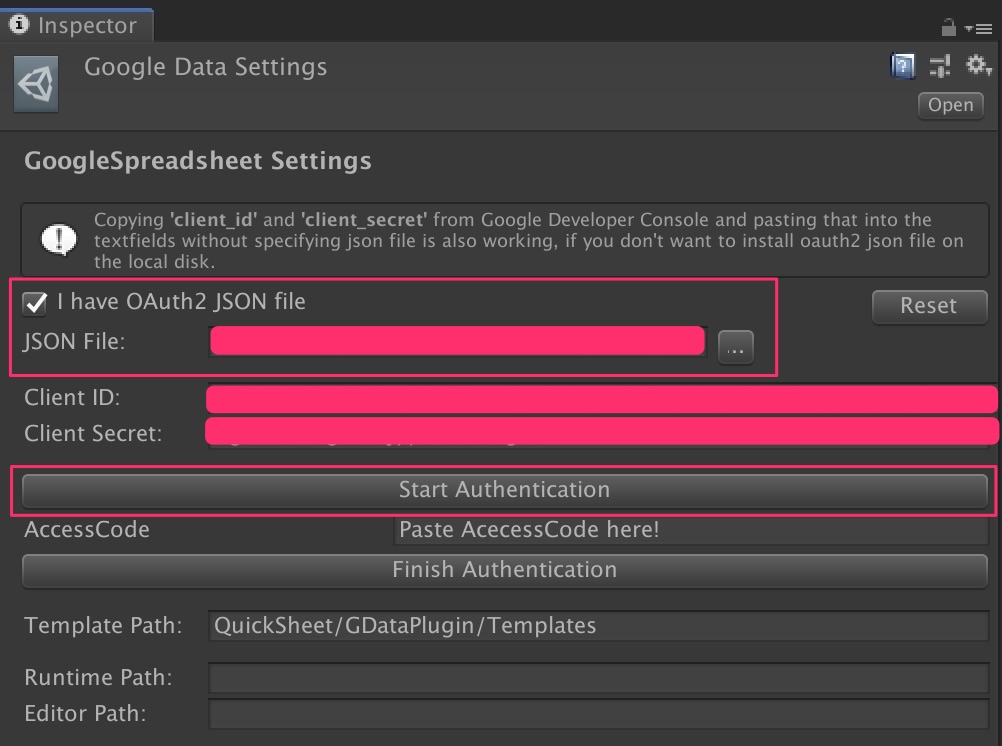
Task: Click the preset sliders icon
Action: pos(940,67)
